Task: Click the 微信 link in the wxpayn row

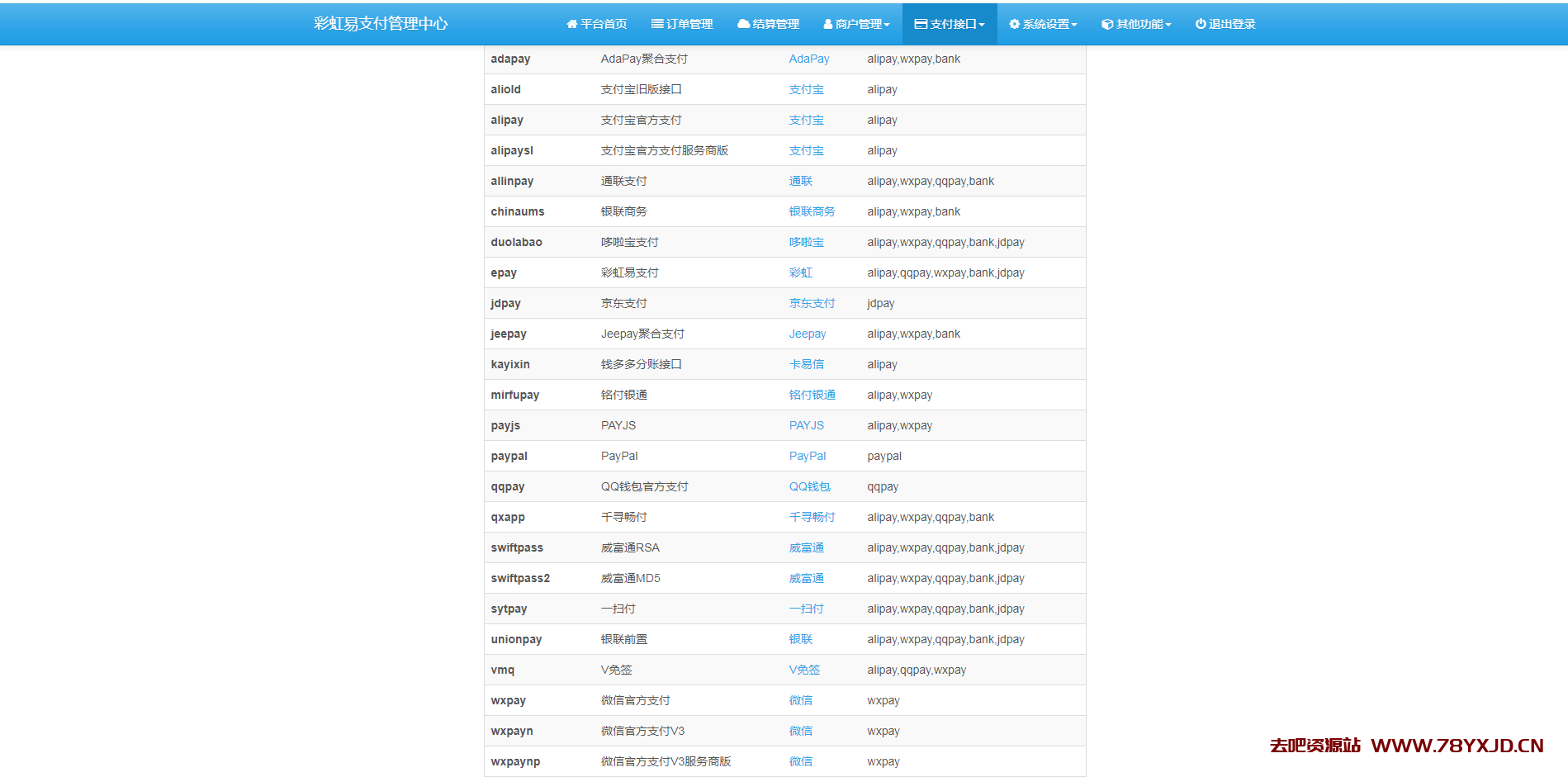Action: [801, 731]
